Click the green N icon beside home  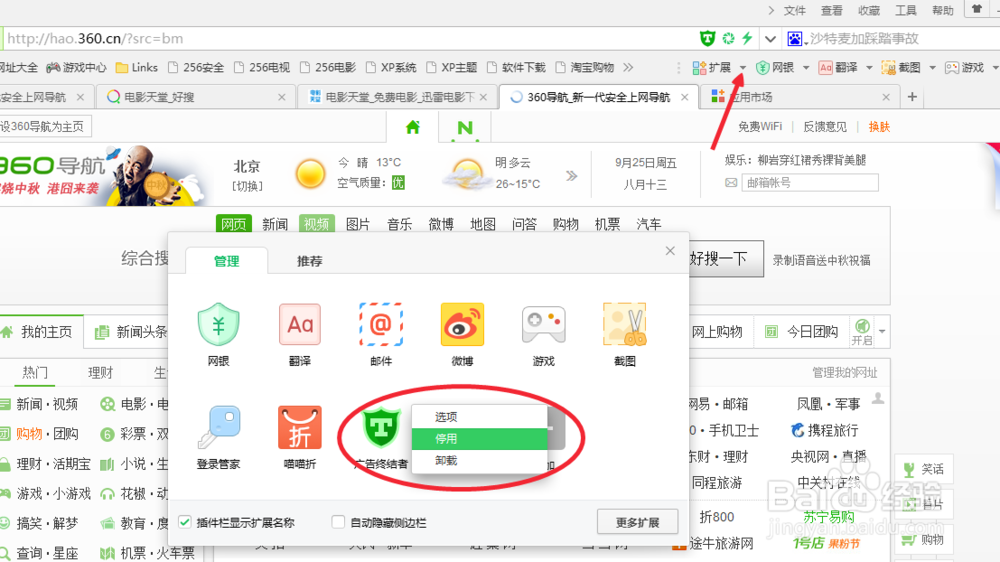click(465, 128)
